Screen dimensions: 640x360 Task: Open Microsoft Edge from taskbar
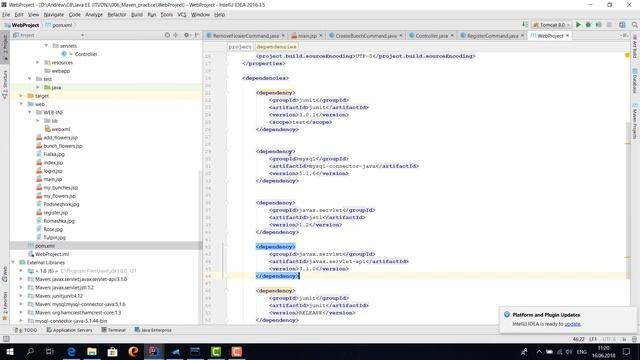(71, 351)
